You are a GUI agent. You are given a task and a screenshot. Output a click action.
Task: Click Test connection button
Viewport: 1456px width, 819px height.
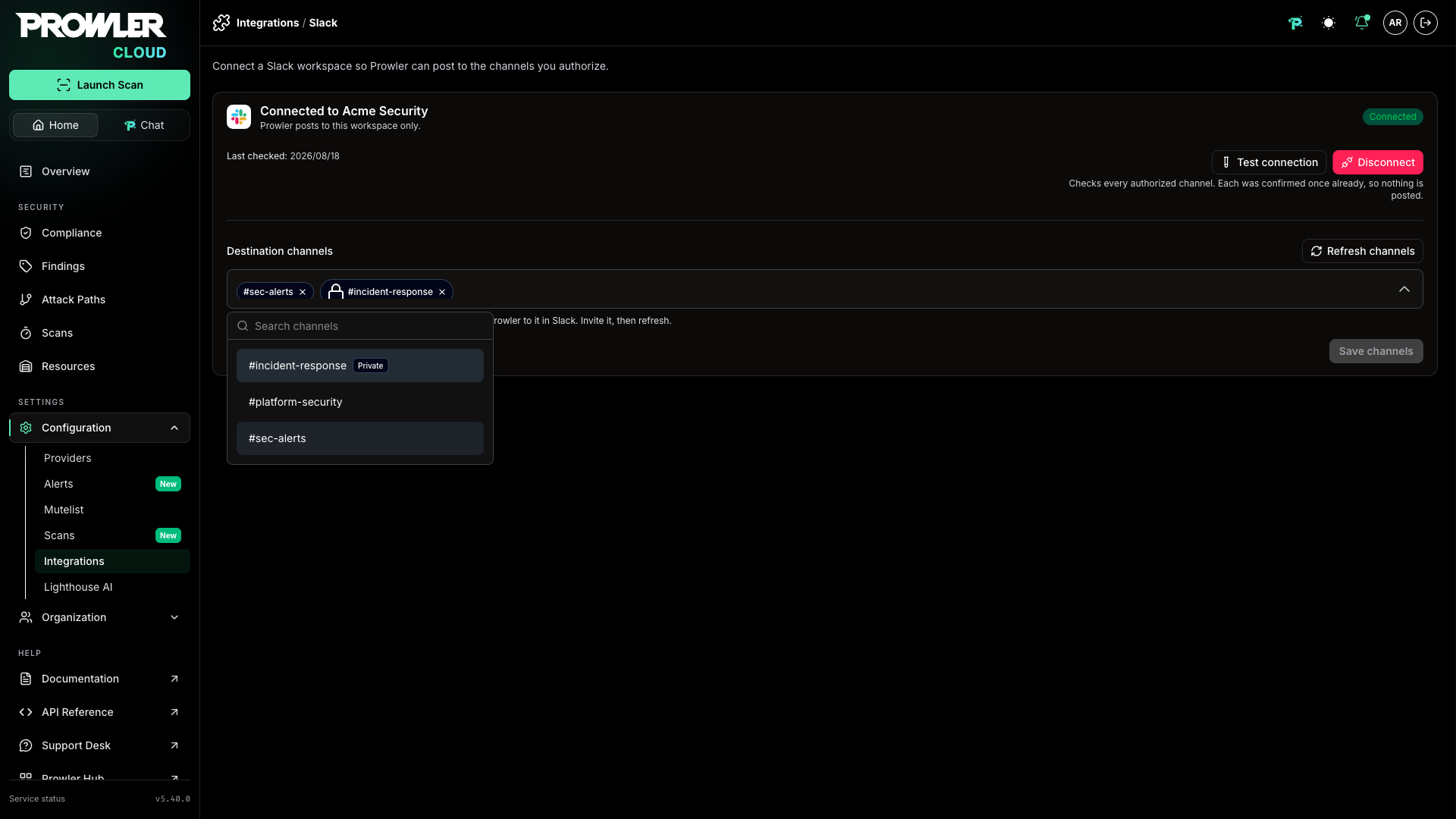tap(1269, 162)
